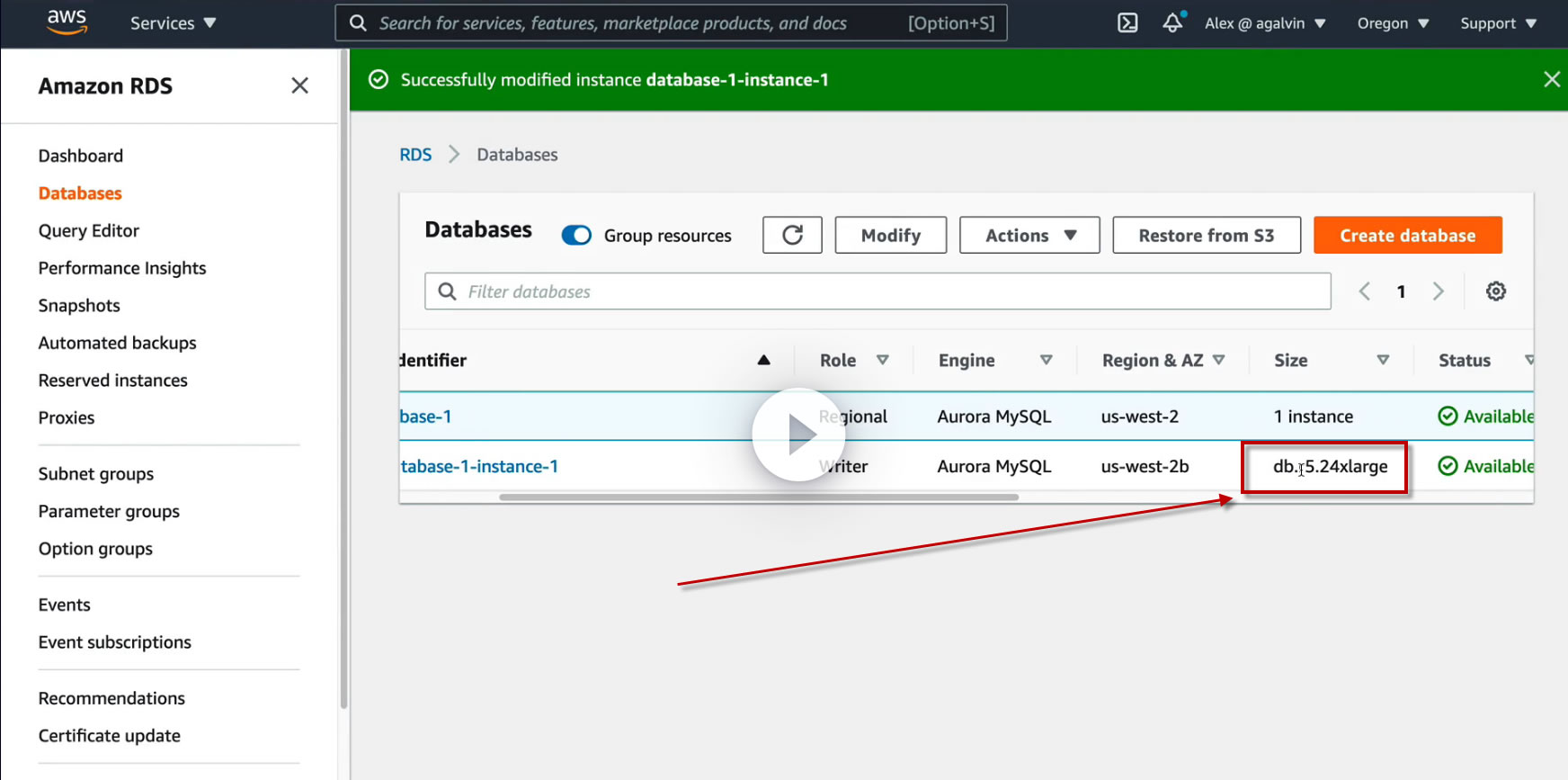Click the AWS search bar
The width and height of the screenshot is (1568, 780).
(x=671, y=23)
